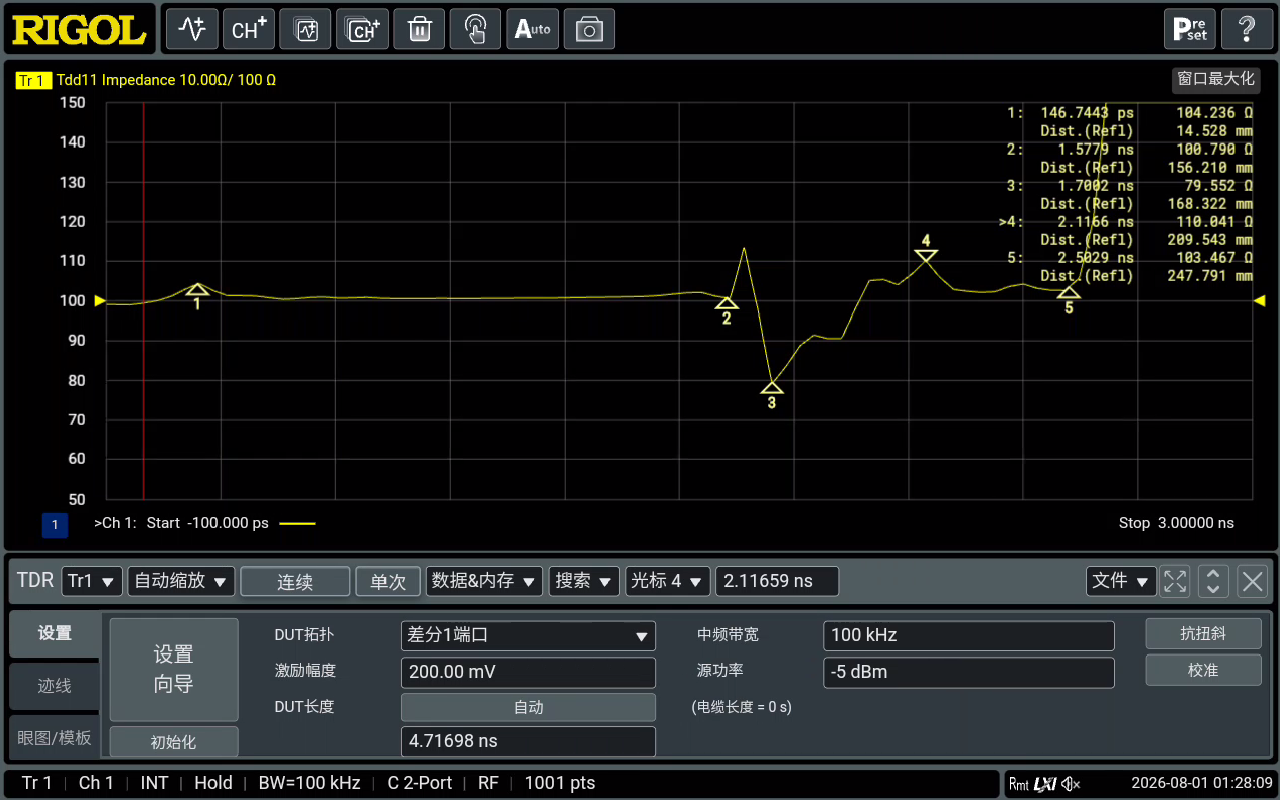The image size is (1280, 800).
Task: Click the Preset button
Action: pos(1190,29)
